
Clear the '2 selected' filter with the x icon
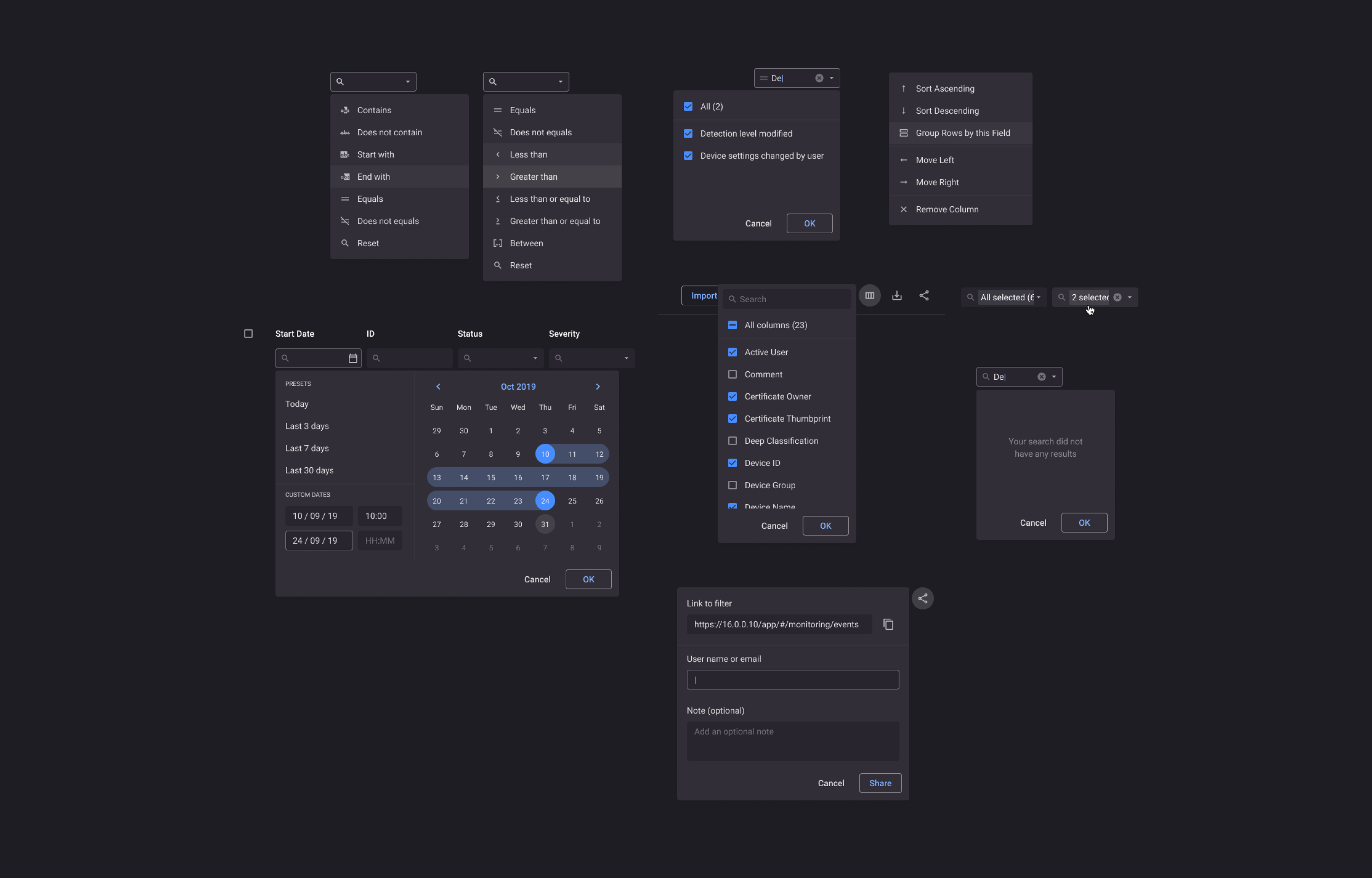[1117, 297]
